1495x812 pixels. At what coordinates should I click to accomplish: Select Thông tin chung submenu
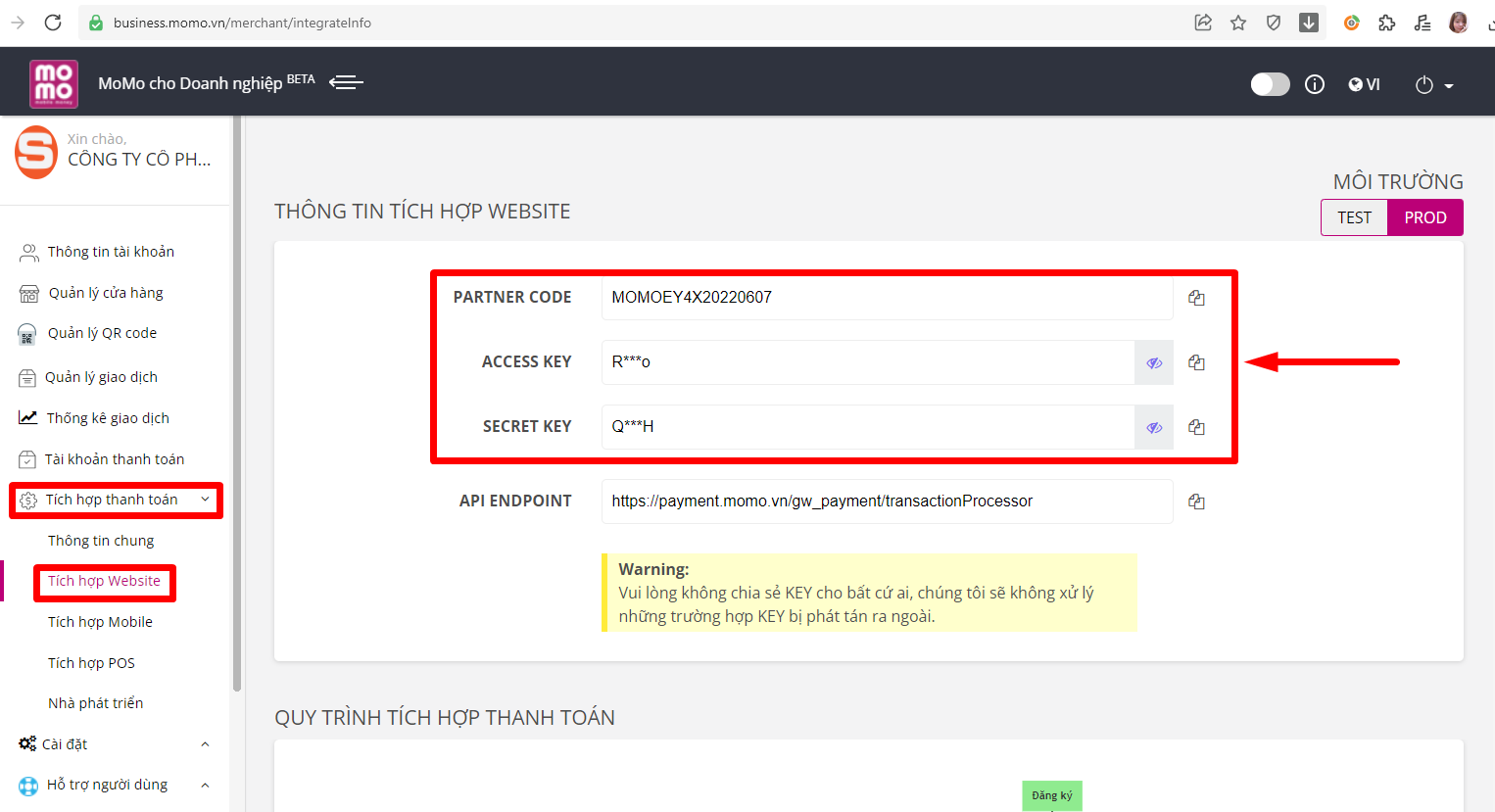tap(101, 541)
